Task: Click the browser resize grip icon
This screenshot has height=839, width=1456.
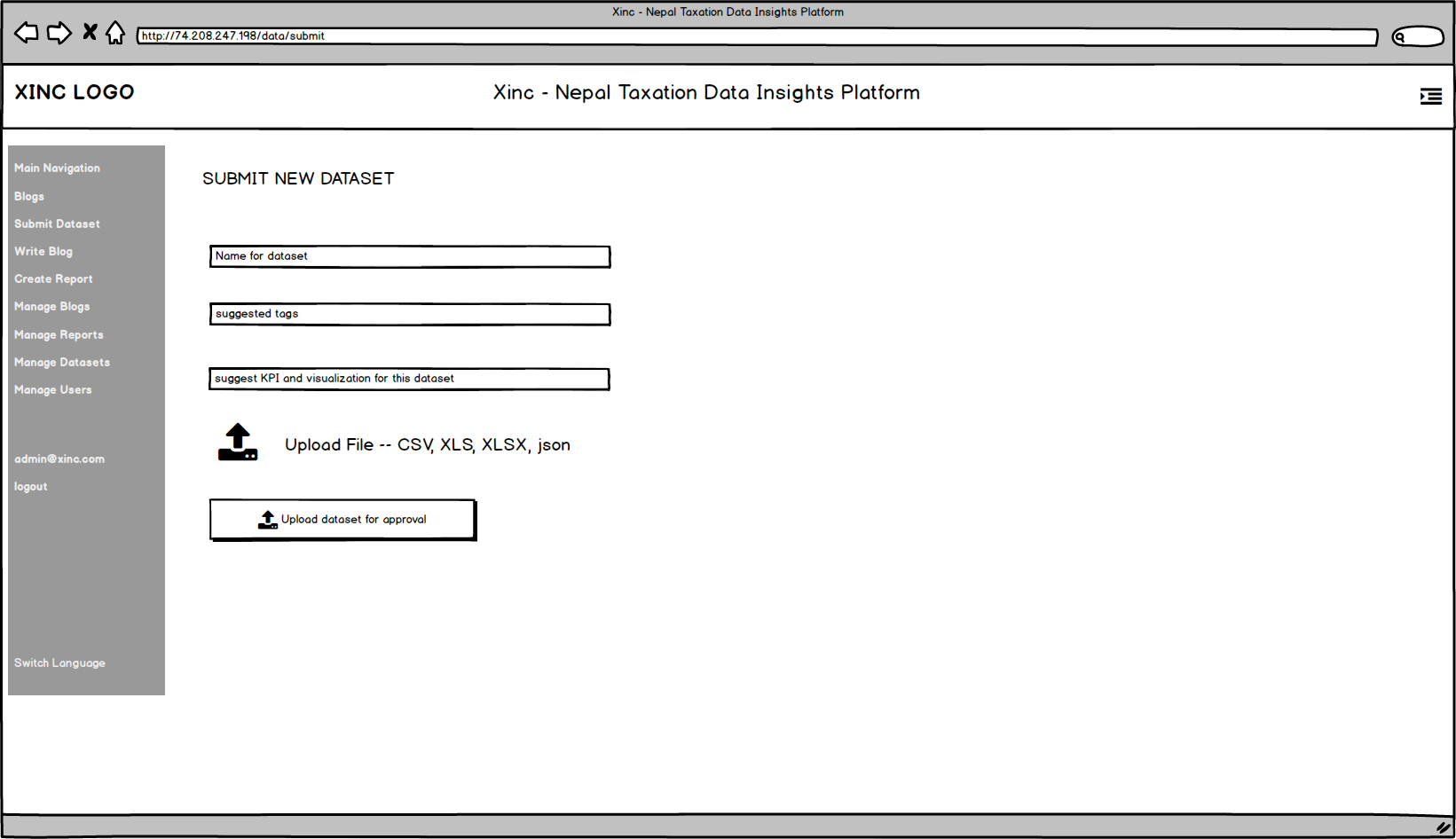Action: (1444, 827)
